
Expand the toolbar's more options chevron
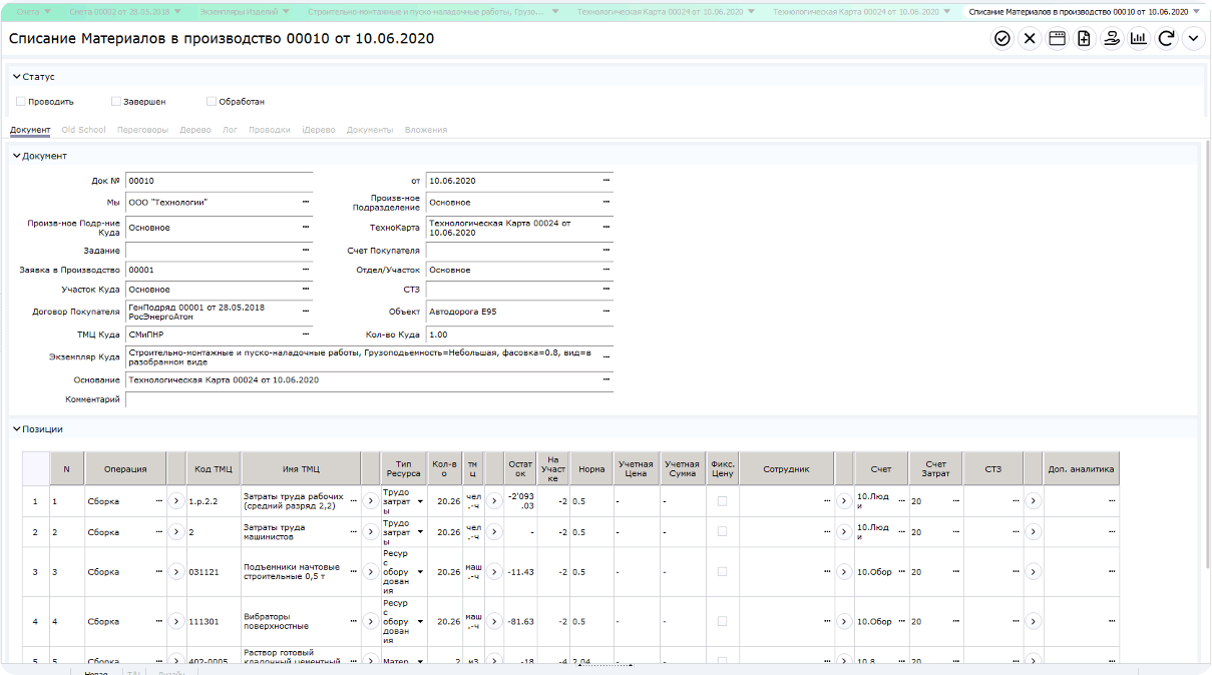[x=1193, y=39]
